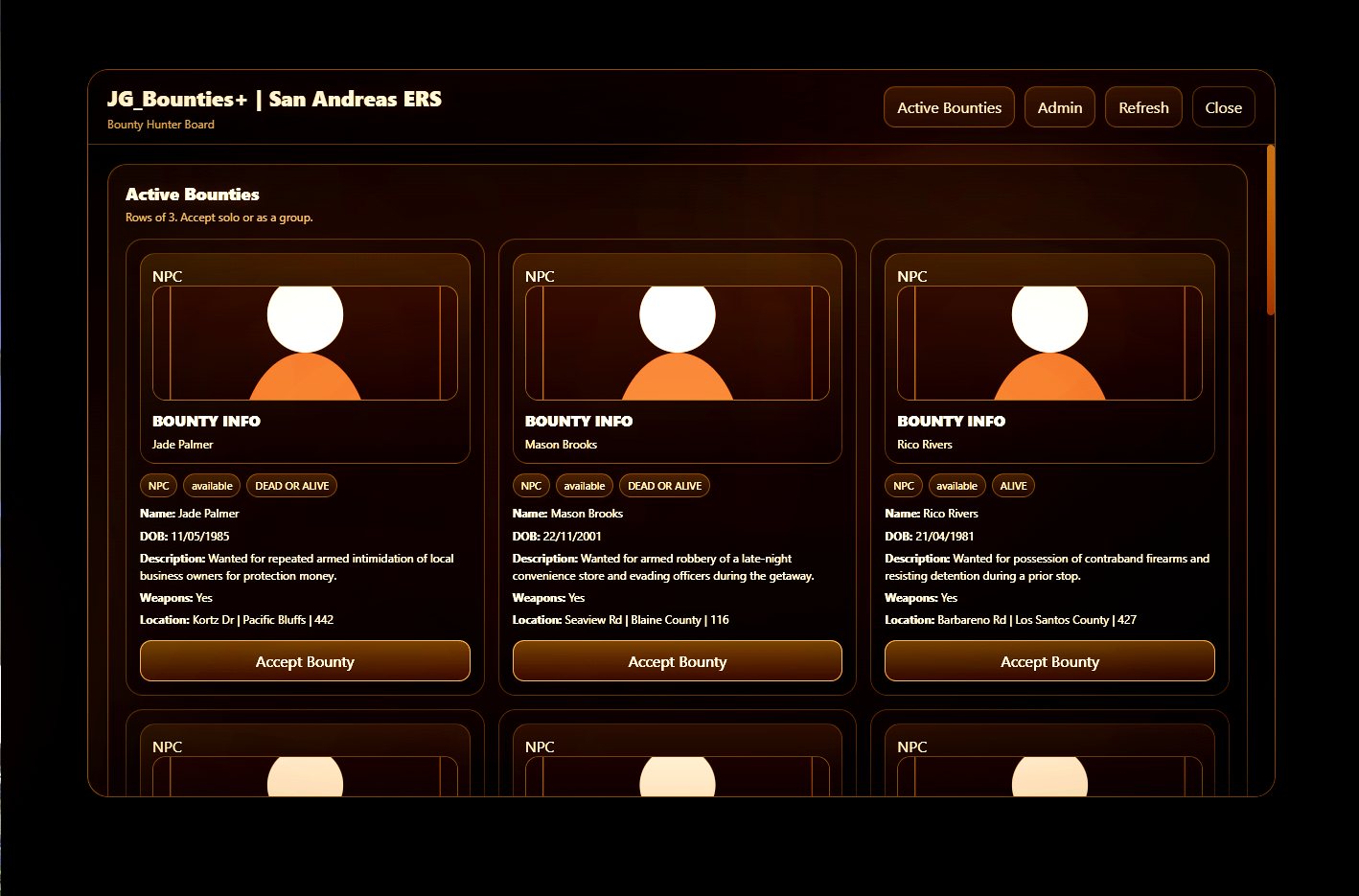The width and height of the screenshot is (1359, 896).
Task: Select the available tag under Jade Palmer
Action: pyautogui.click(x=212, y=486)
